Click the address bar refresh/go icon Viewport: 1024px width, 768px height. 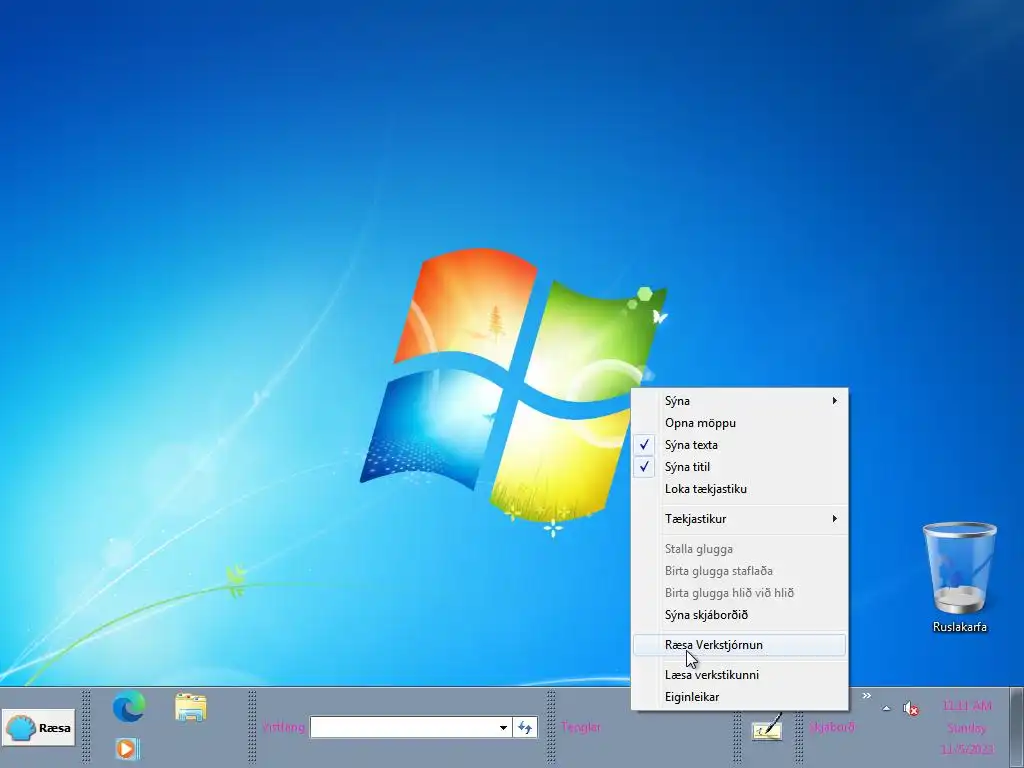[x=525, y=728]
